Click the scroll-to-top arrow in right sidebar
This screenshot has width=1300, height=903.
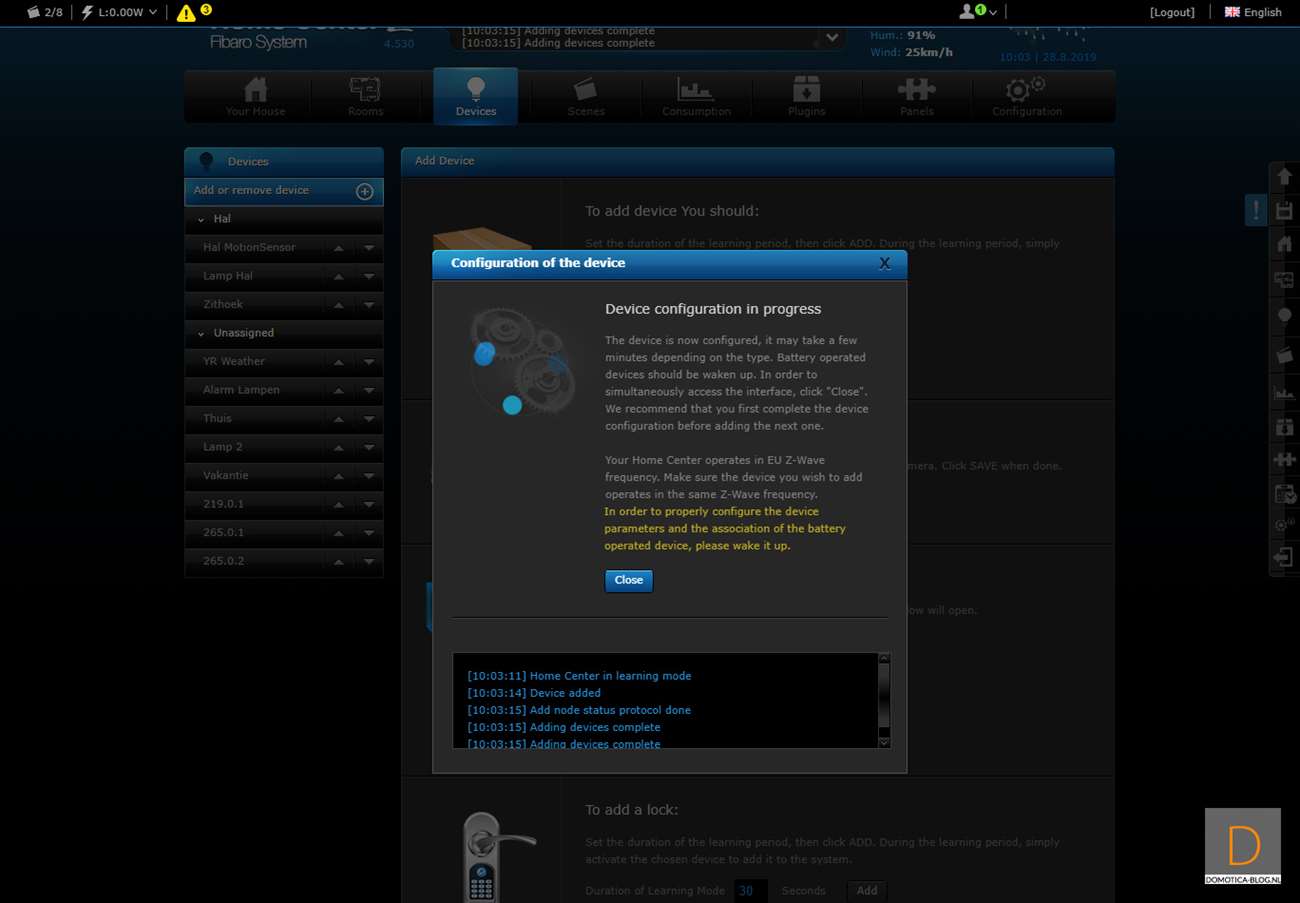point(1285,177)
